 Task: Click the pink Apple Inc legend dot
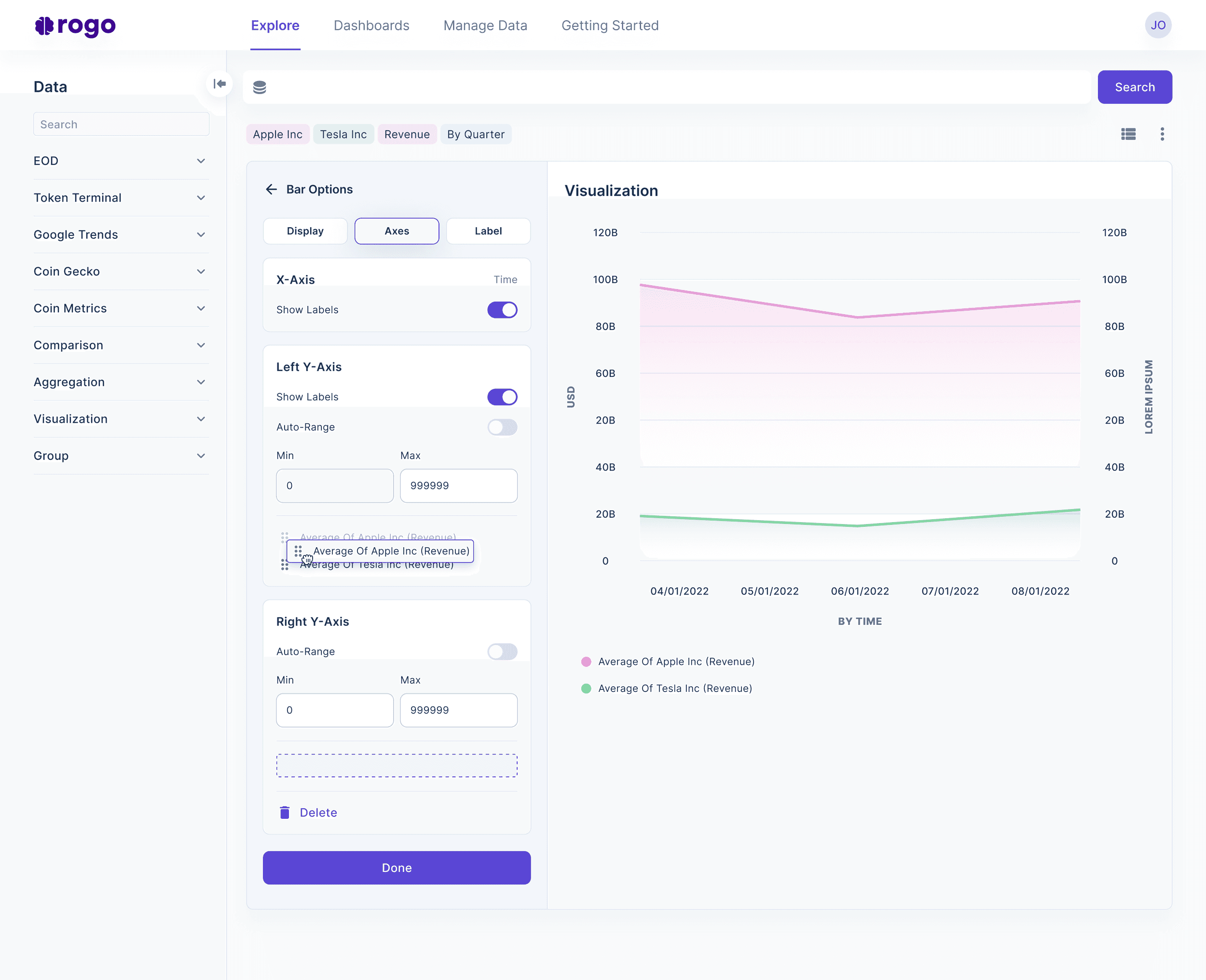[x=586, y=662]
